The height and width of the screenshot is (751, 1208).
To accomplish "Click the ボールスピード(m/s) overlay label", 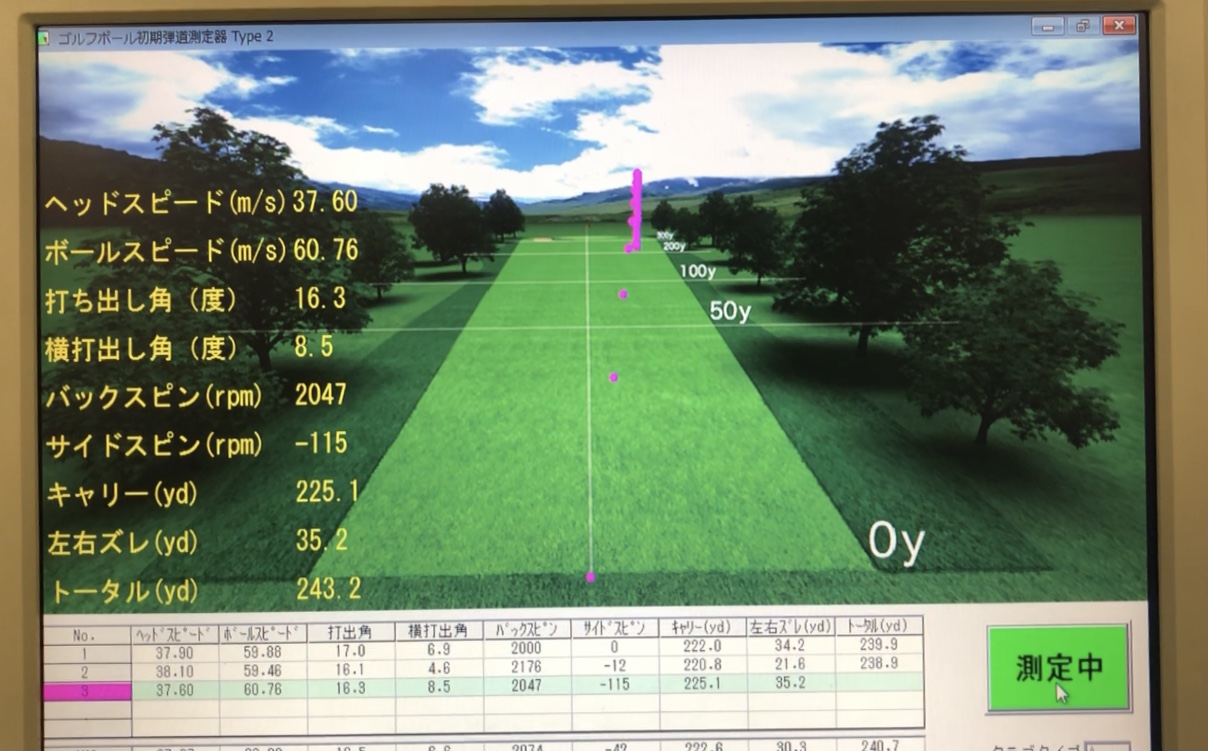I will tap(165, 251).
